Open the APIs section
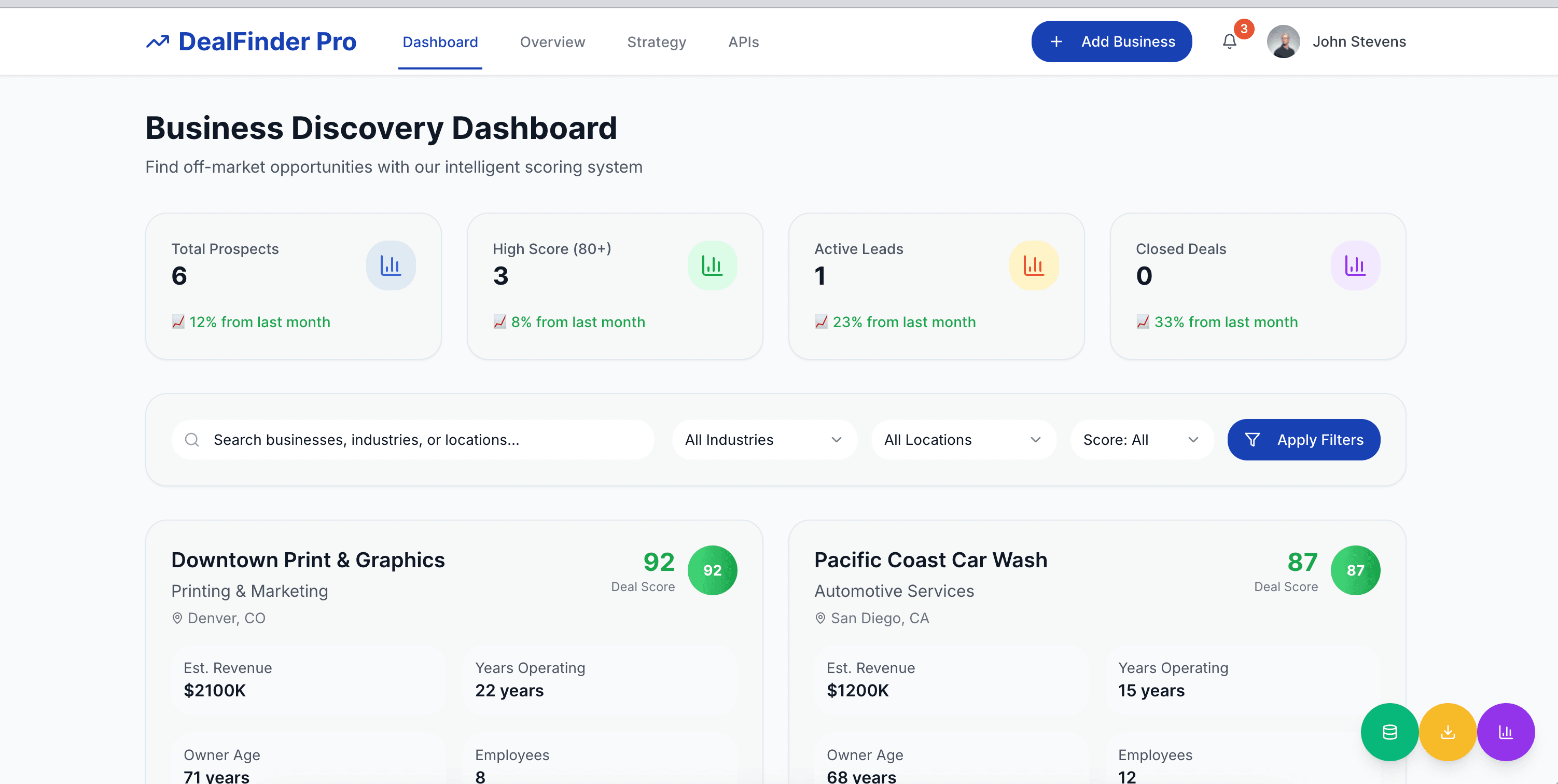 click(743, 41)
